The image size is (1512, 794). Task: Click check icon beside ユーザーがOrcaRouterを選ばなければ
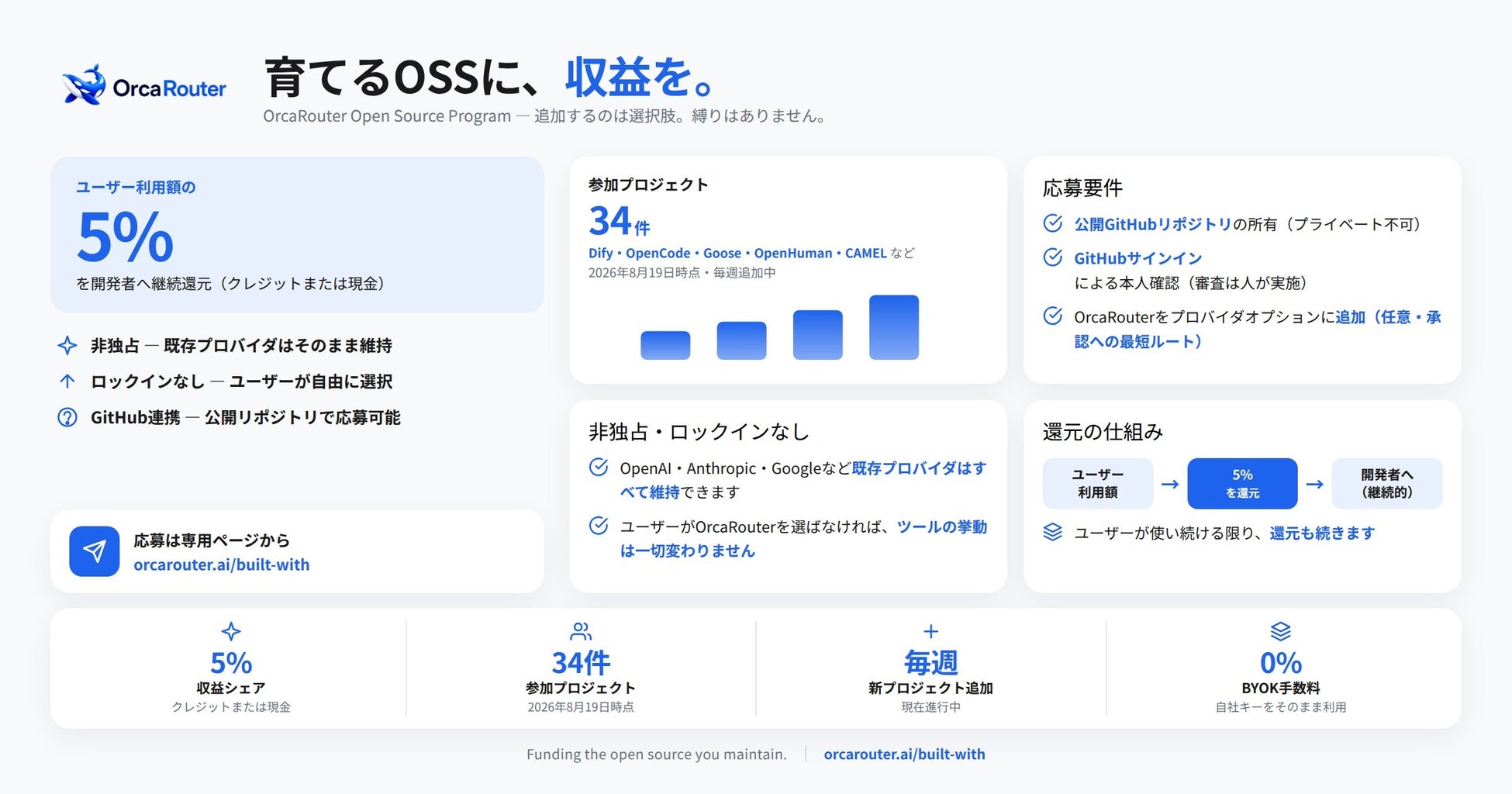pyautogui.click(x=599, y=526)
